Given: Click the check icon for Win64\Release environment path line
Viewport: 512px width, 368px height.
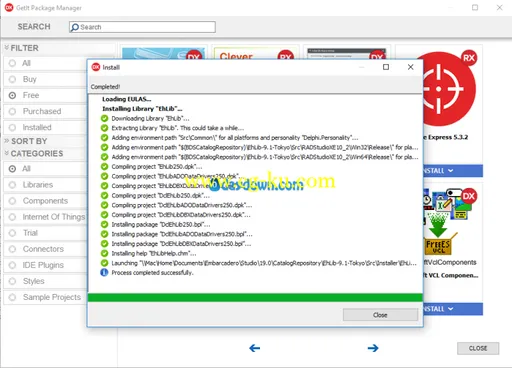Looking at the screenshot, I should [x=104, y=157].
